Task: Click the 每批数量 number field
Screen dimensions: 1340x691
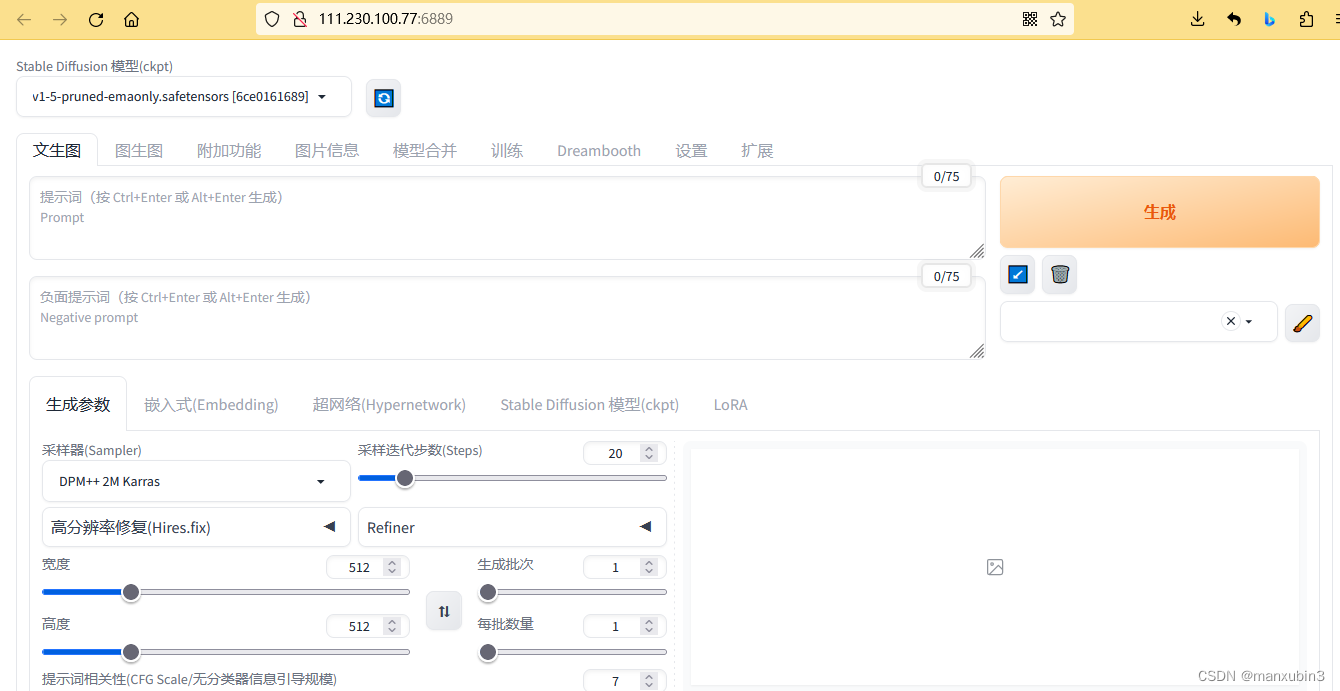Action: pos(625,626)
